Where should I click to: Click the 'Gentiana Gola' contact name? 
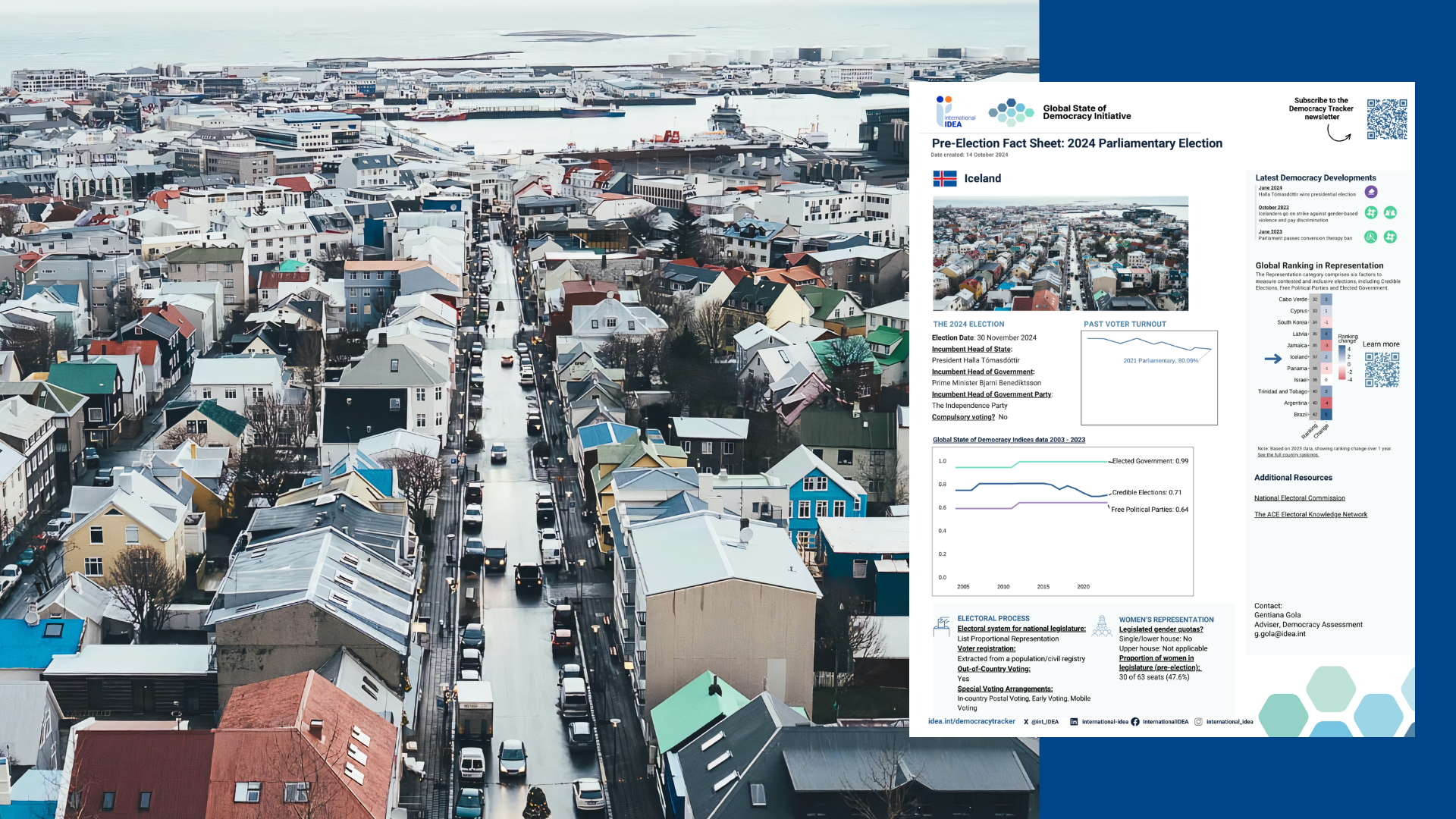click(1277, 615)
